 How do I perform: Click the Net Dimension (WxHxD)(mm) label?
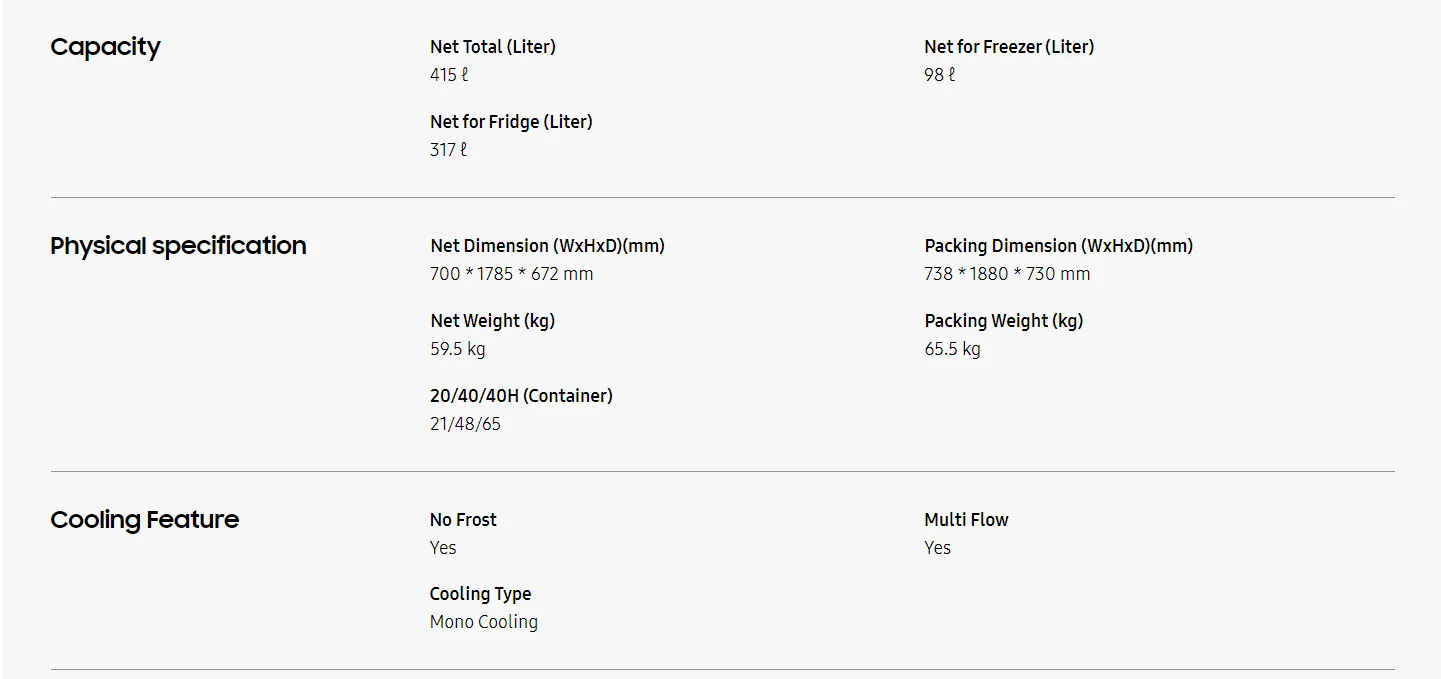[547, 246]
